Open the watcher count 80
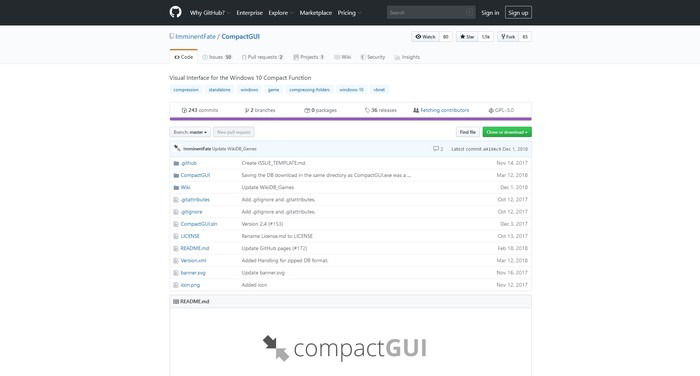The width and height of the screenshot is (700, 376). point(446,37)
